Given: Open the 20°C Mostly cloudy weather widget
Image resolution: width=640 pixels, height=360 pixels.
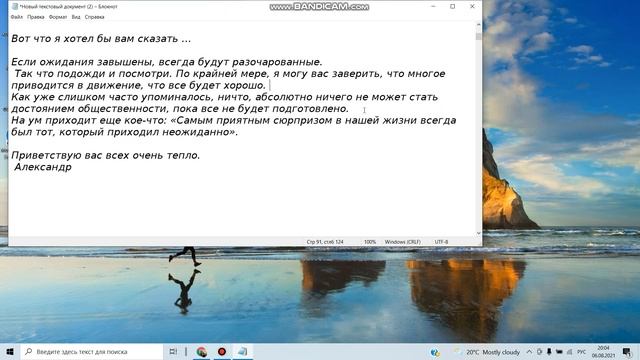Looking at the screenshot, I should pos(488,352).
